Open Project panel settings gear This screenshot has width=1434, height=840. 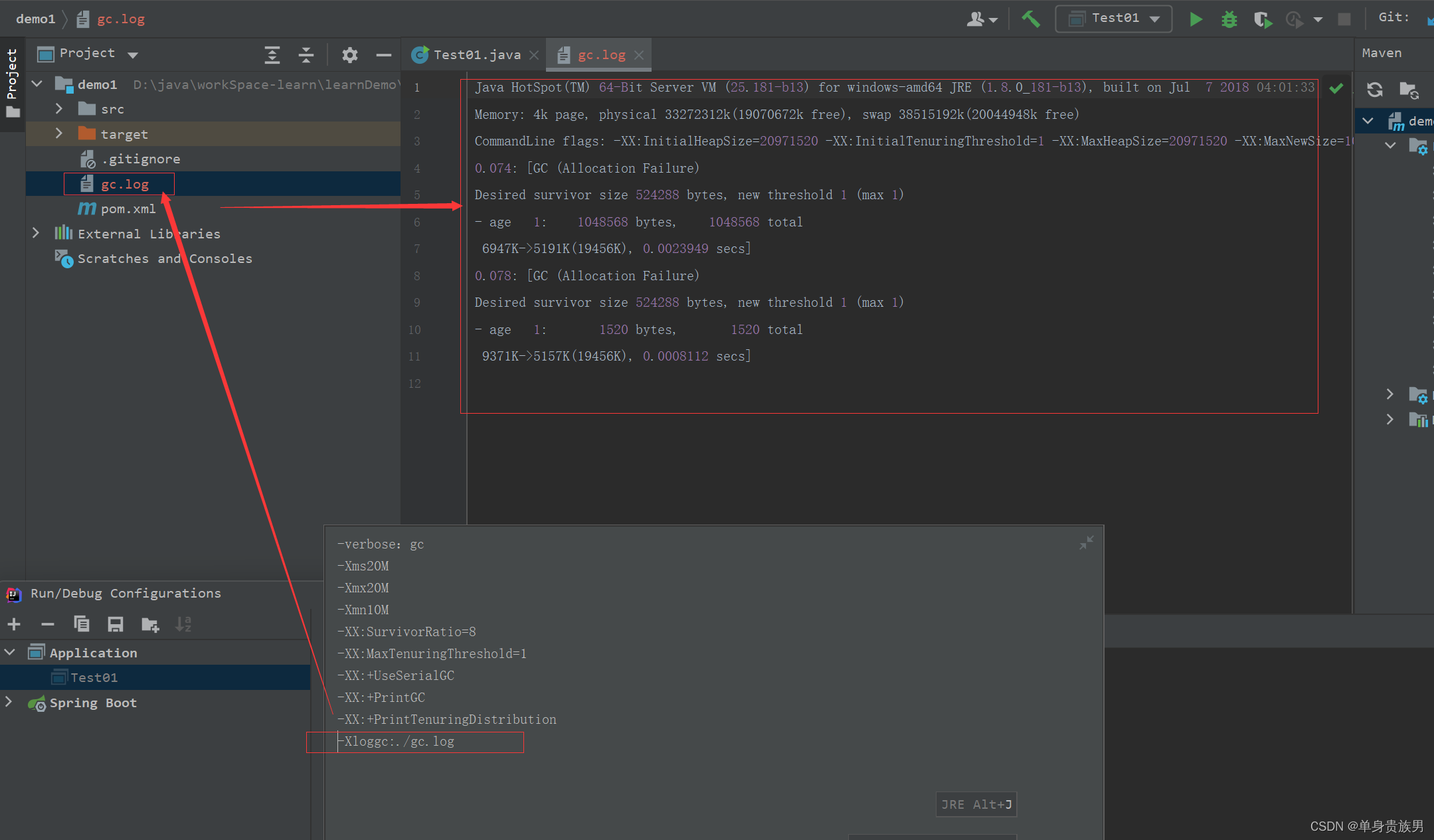349,54
